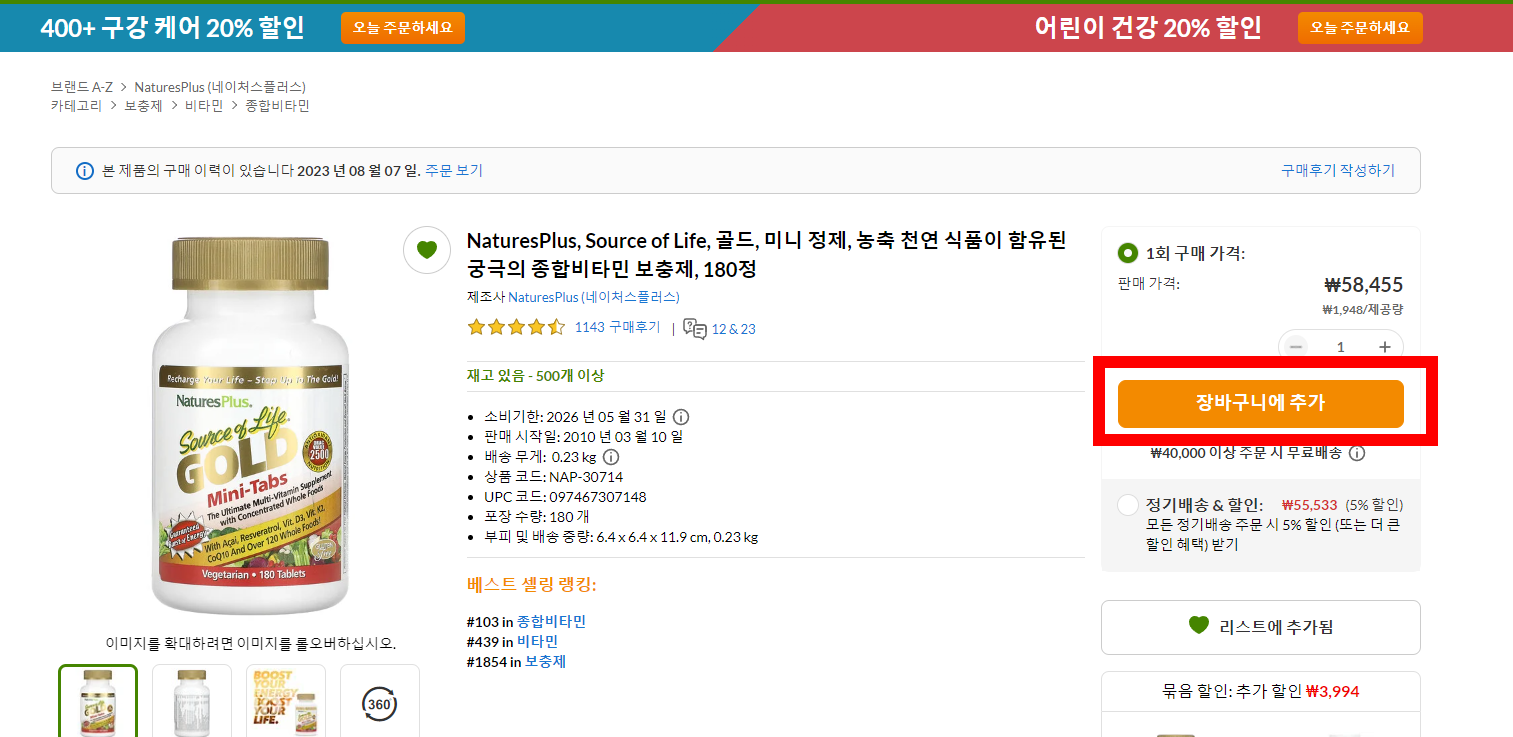The image size is (1513, 737).
Task: Click the heart favorite icon on product
Action: point(427,250)
